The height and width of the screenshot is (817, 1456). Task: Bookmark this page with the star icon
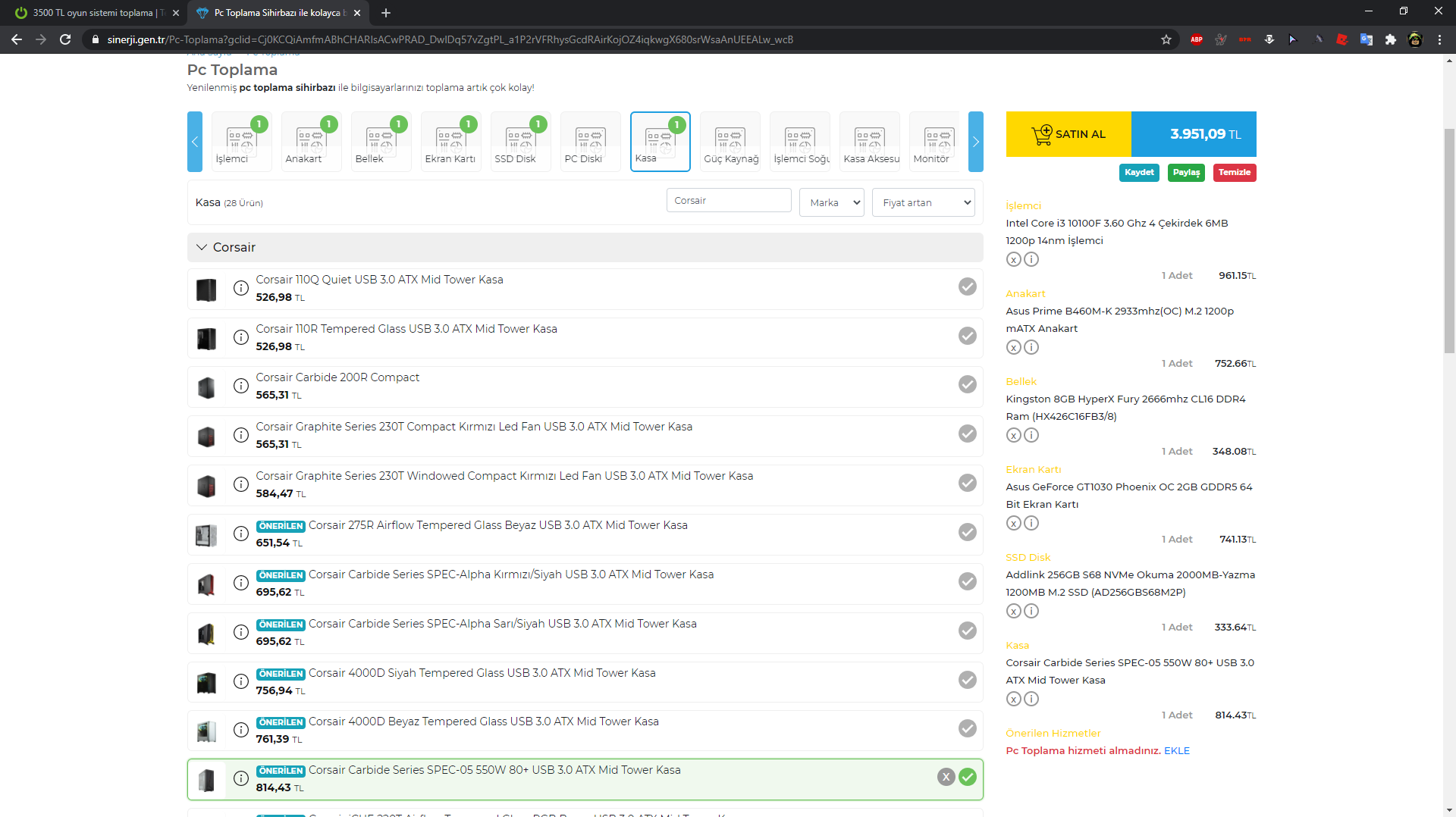click(1166, 39)
